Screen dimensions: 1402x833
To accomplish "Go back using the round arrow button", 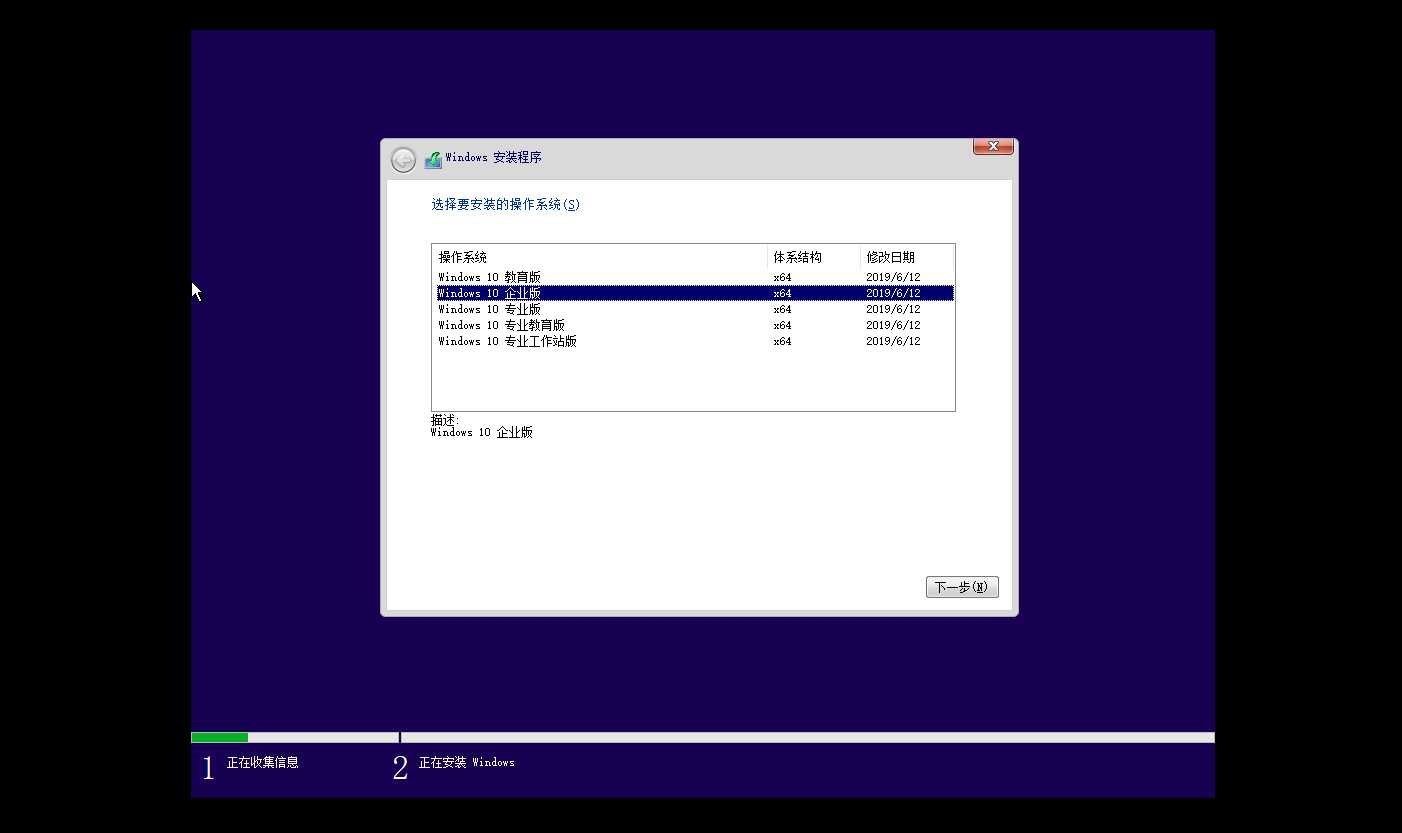I will point(403,160).
